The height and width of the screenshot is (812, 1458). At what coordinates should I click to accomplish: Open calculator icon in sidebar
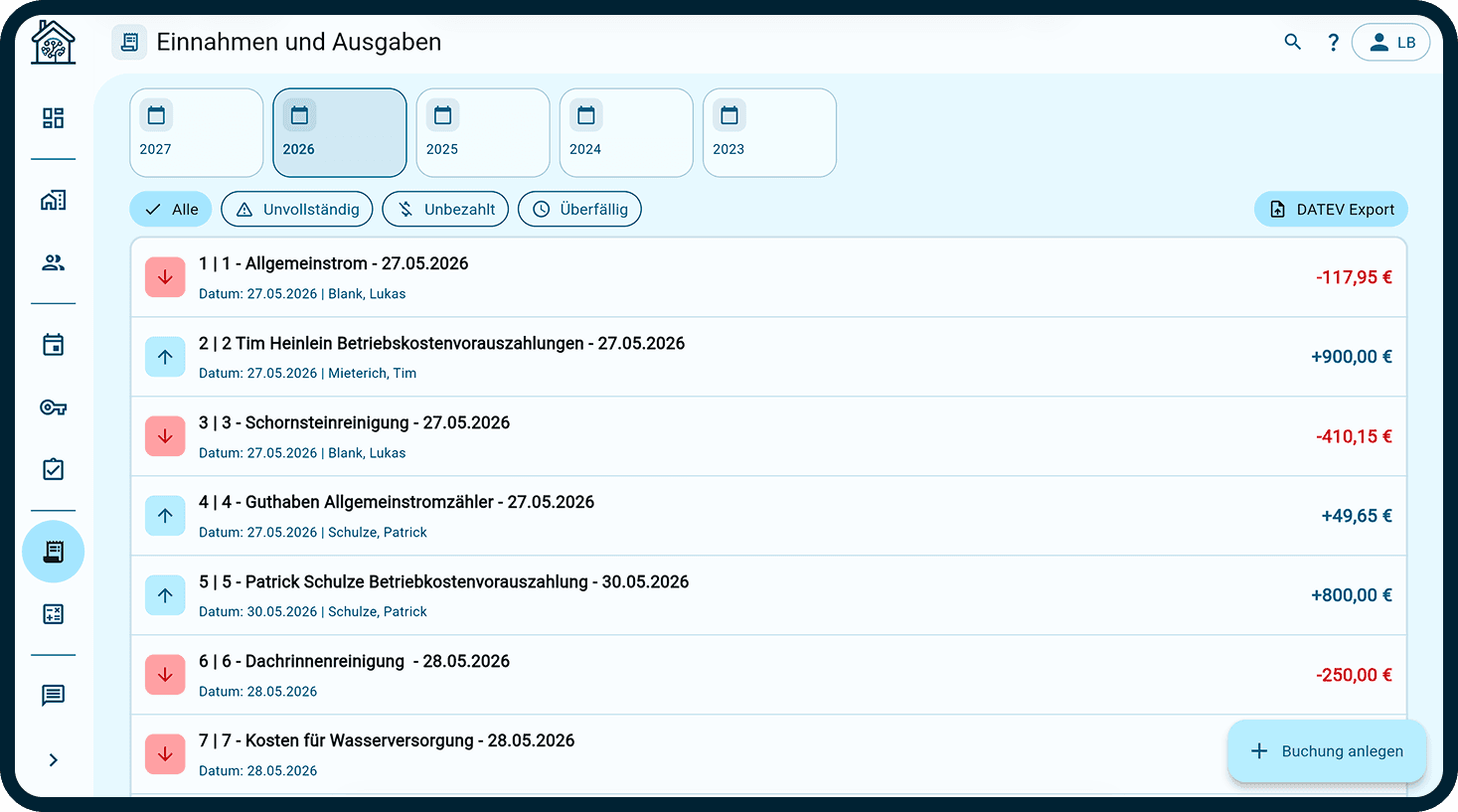point(53,614)
